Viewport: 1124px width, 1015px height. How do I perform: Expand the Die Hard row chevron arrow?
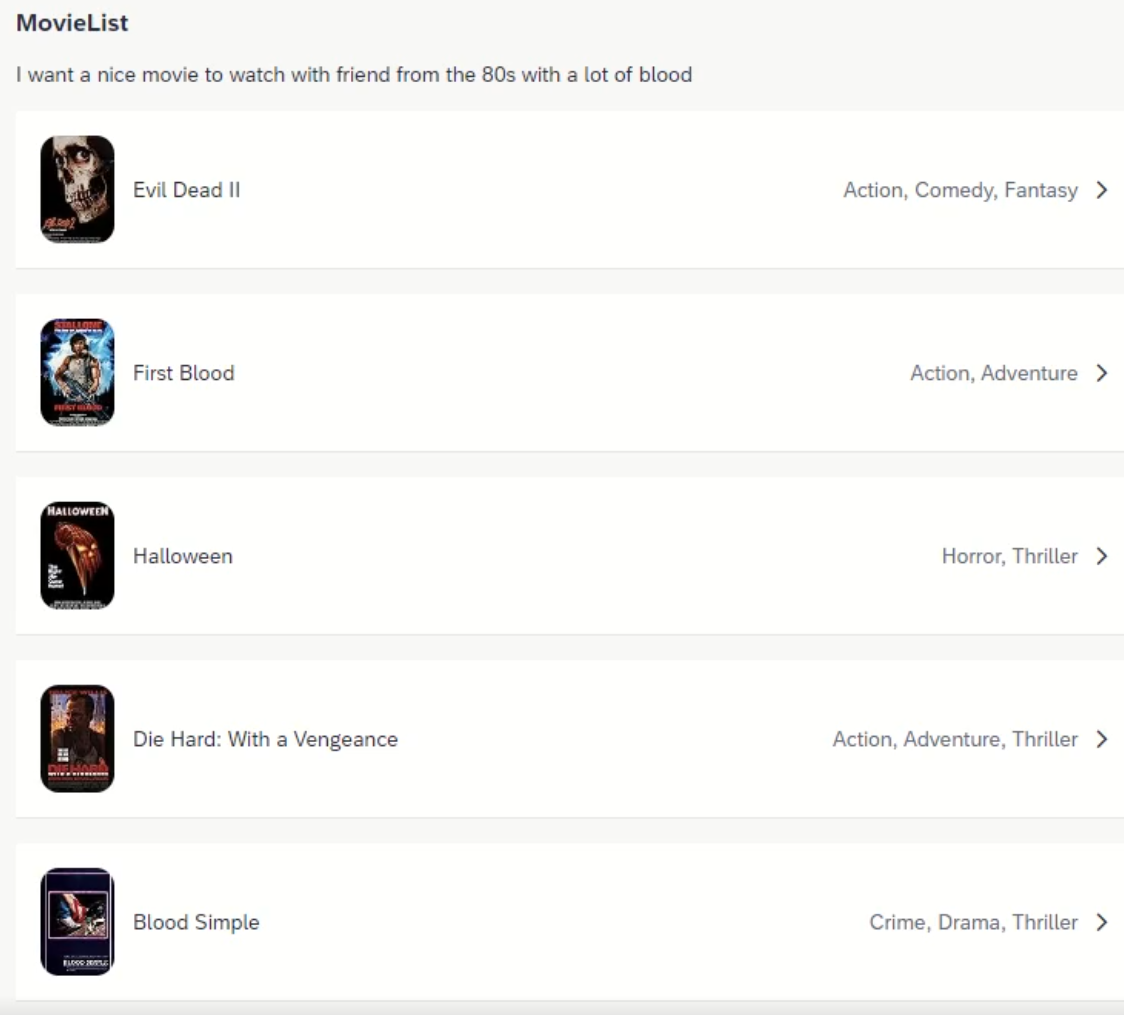[1102, 739]
